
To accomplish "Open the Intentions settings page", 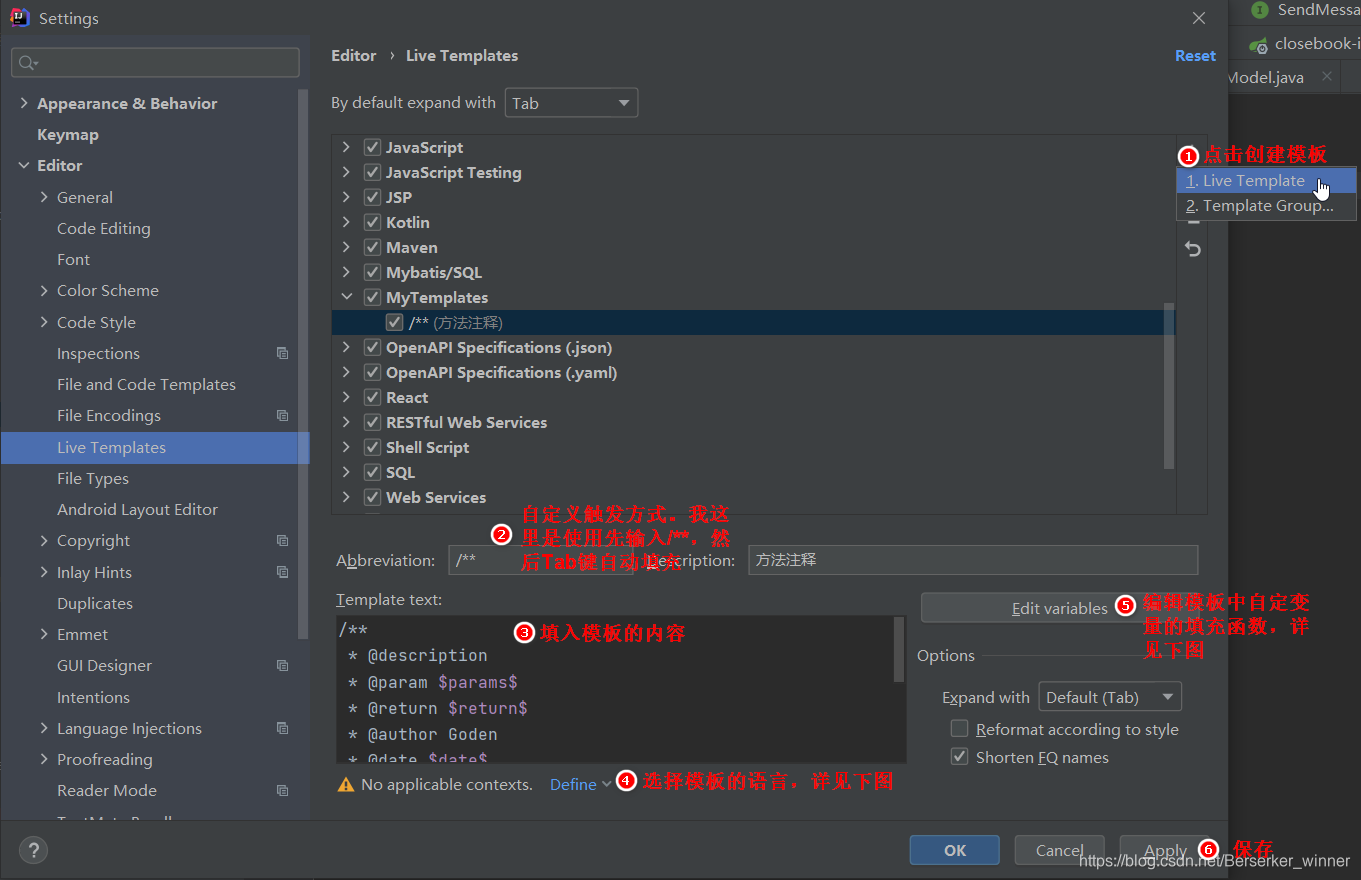I will tap(93, 697).
